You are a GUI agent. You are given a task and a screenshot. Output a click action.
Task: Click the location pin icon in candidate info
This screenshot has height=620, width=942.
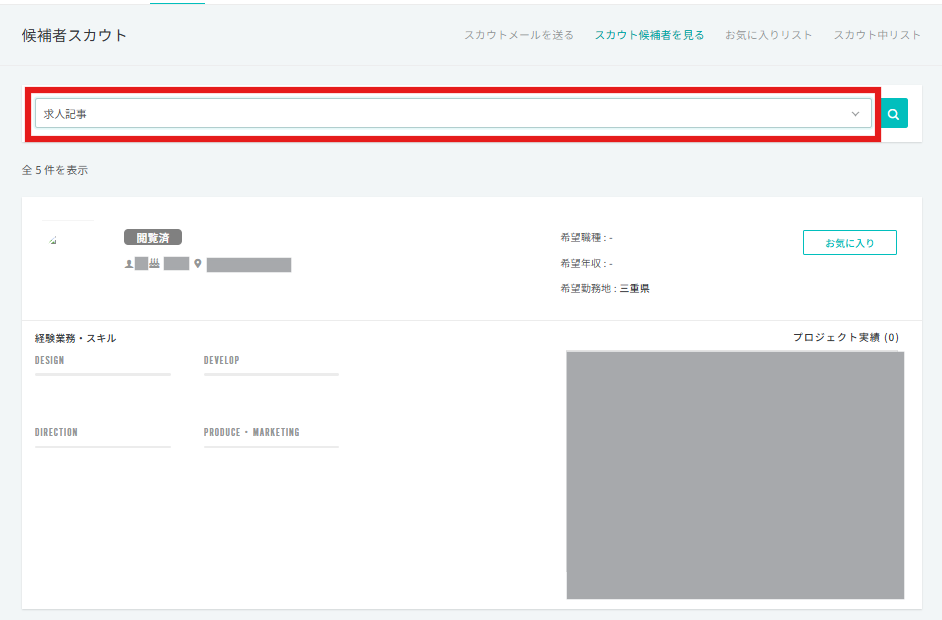[198, 264]
